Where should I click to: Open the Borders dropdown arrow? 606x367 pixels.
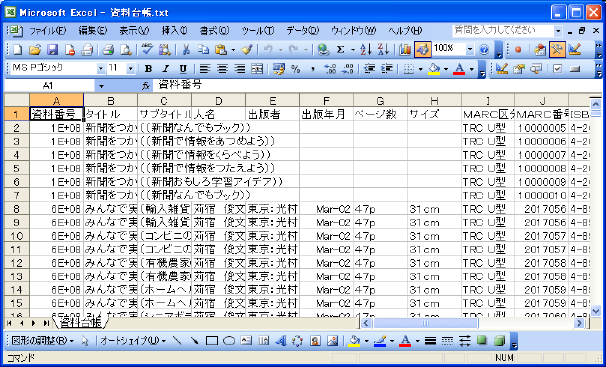tap(420, 69)
